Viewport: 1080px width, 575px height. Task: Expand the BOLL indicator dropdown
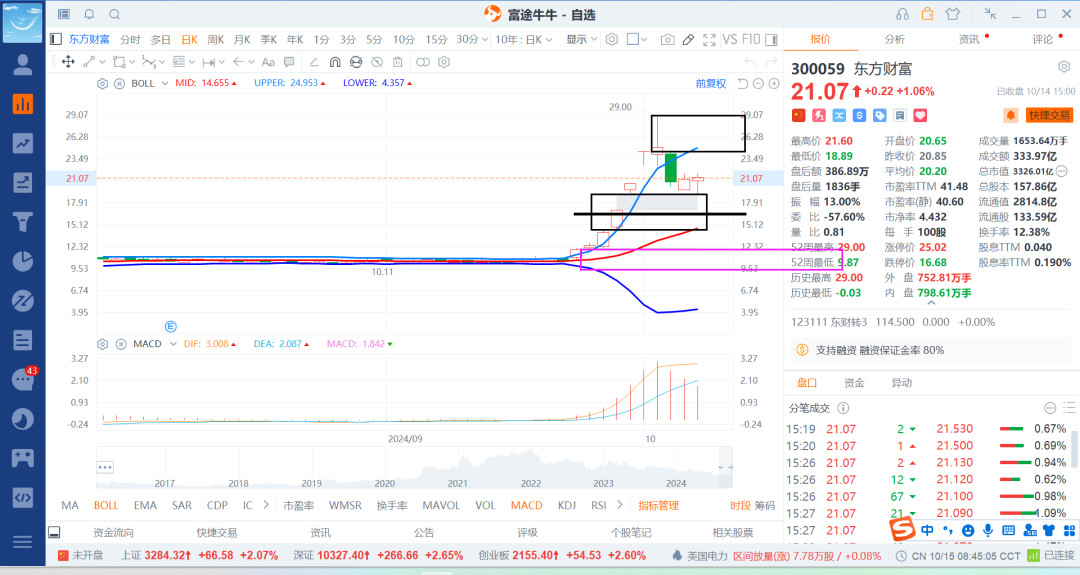pos(165,83)
